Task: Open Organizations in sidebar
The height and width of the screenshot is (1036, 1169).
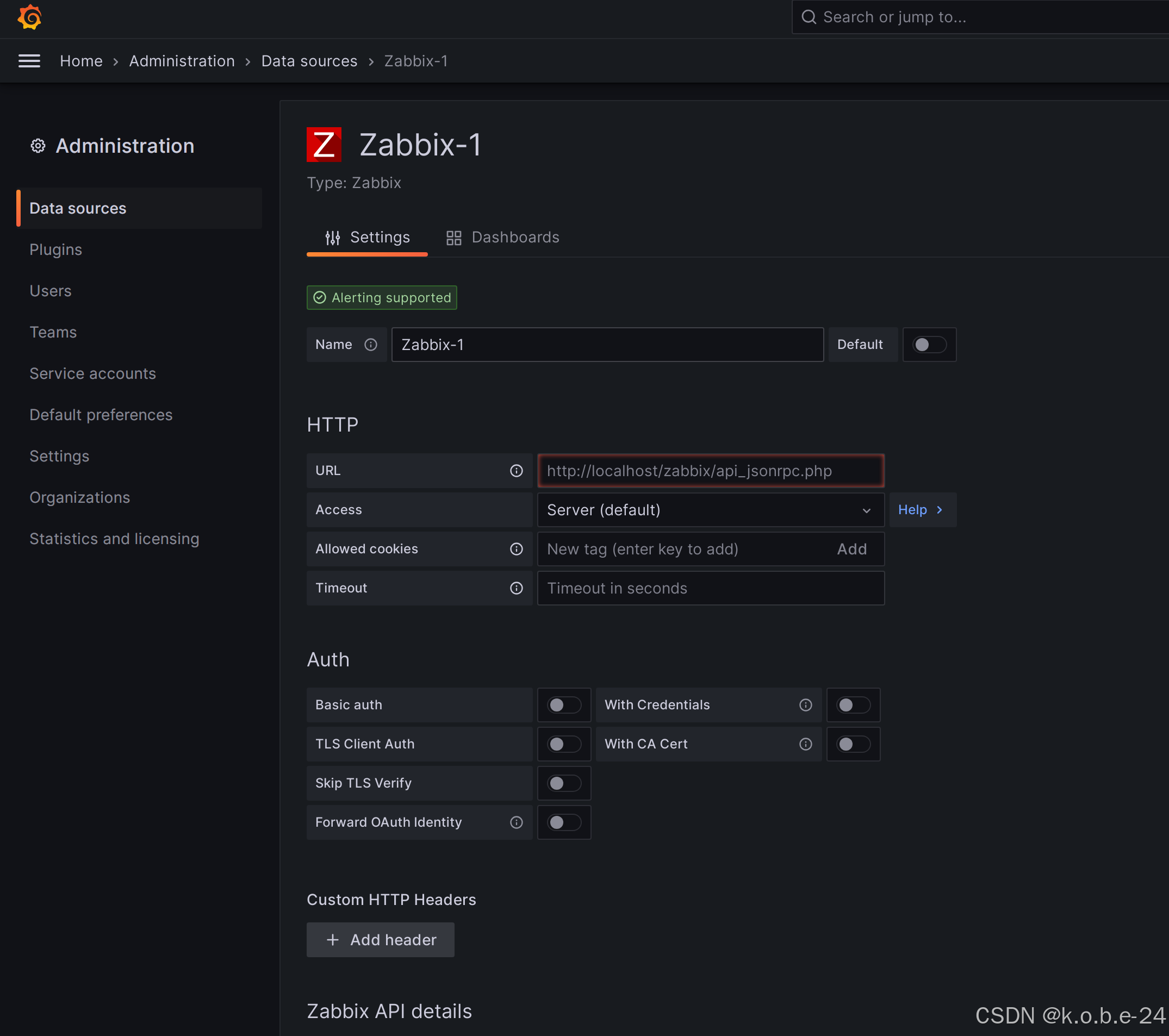Action: [79, 497]
